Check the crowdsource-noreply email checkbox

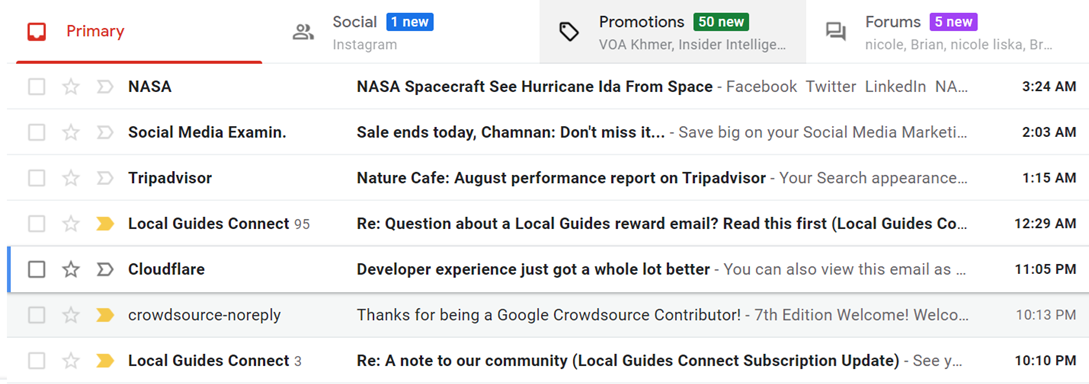point(37,315)
